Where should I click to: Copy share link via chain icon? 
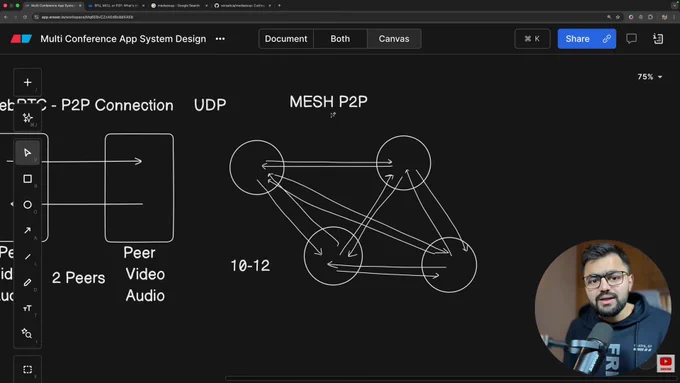coord(607,39)
